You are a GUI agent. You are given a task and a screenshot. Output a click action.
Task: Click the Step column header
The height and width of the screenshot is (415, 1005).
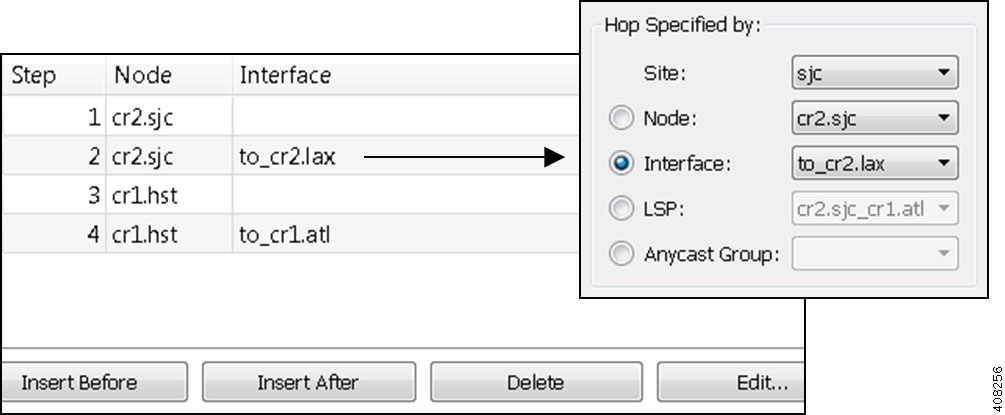coord(34,76)
